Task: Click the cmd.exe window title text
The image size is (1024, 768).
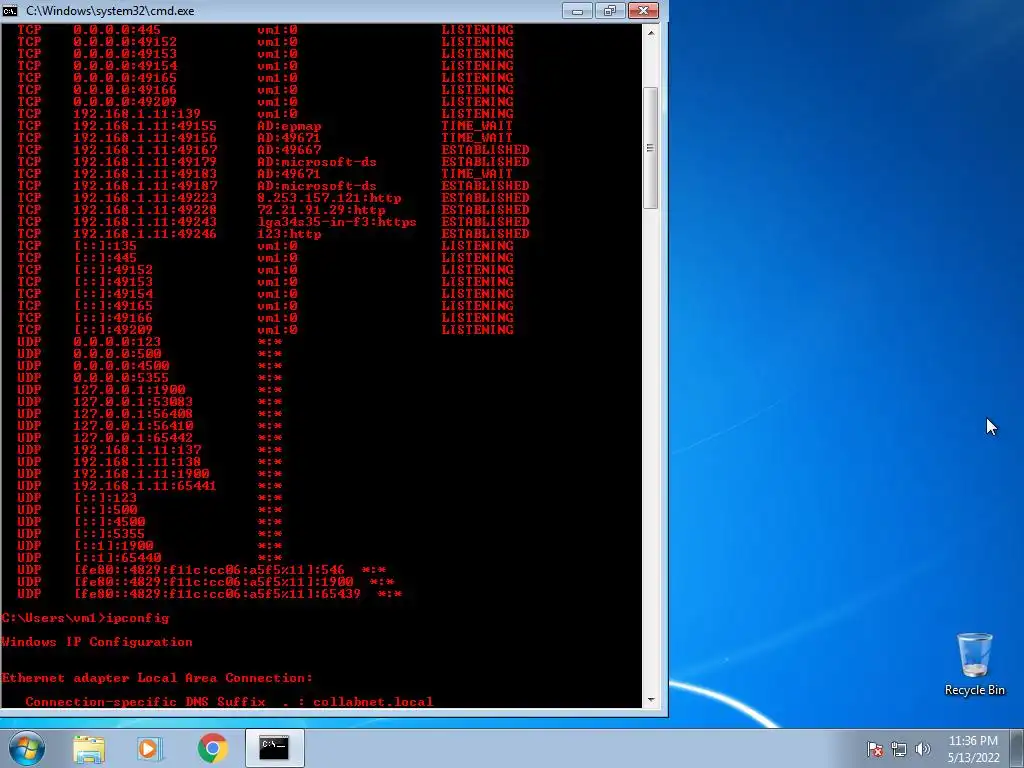Action: click(110, 10)
